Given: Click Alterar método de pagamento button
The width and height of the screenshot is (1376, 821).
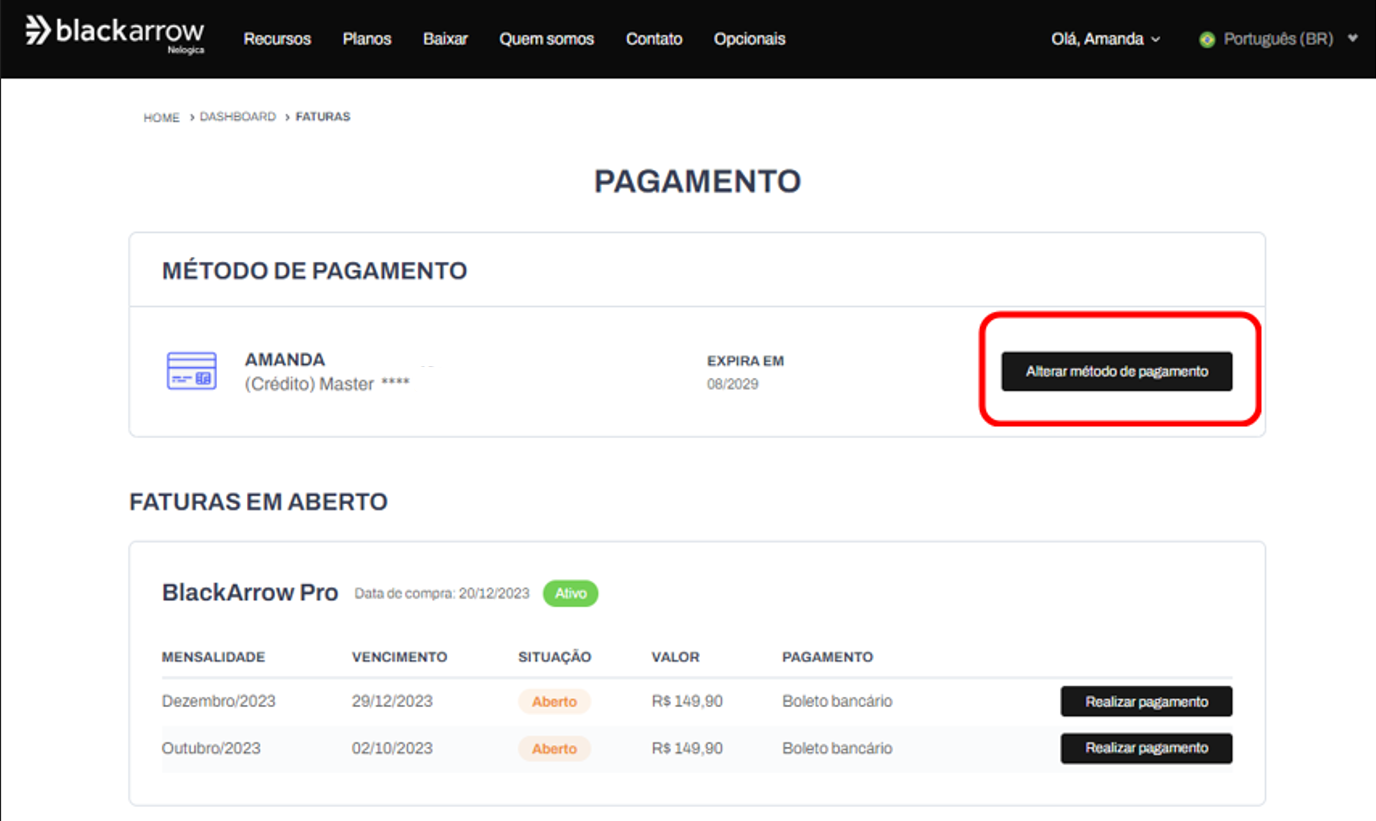Looking at the screenshot, I should click(x=1116, y=371).
